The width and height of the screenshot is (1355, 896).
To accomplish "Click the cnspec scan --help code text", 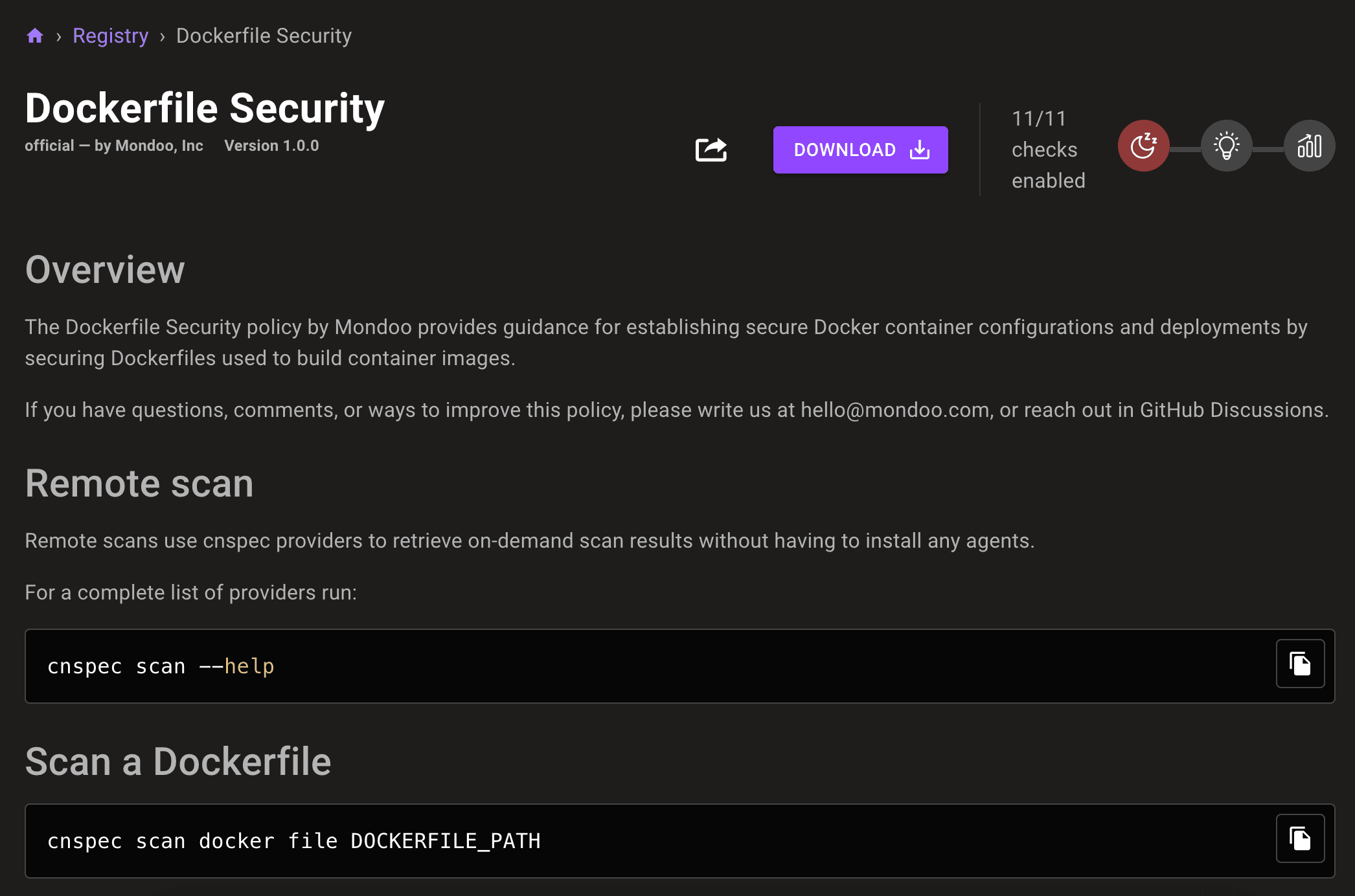I will [x=161, y=666].
